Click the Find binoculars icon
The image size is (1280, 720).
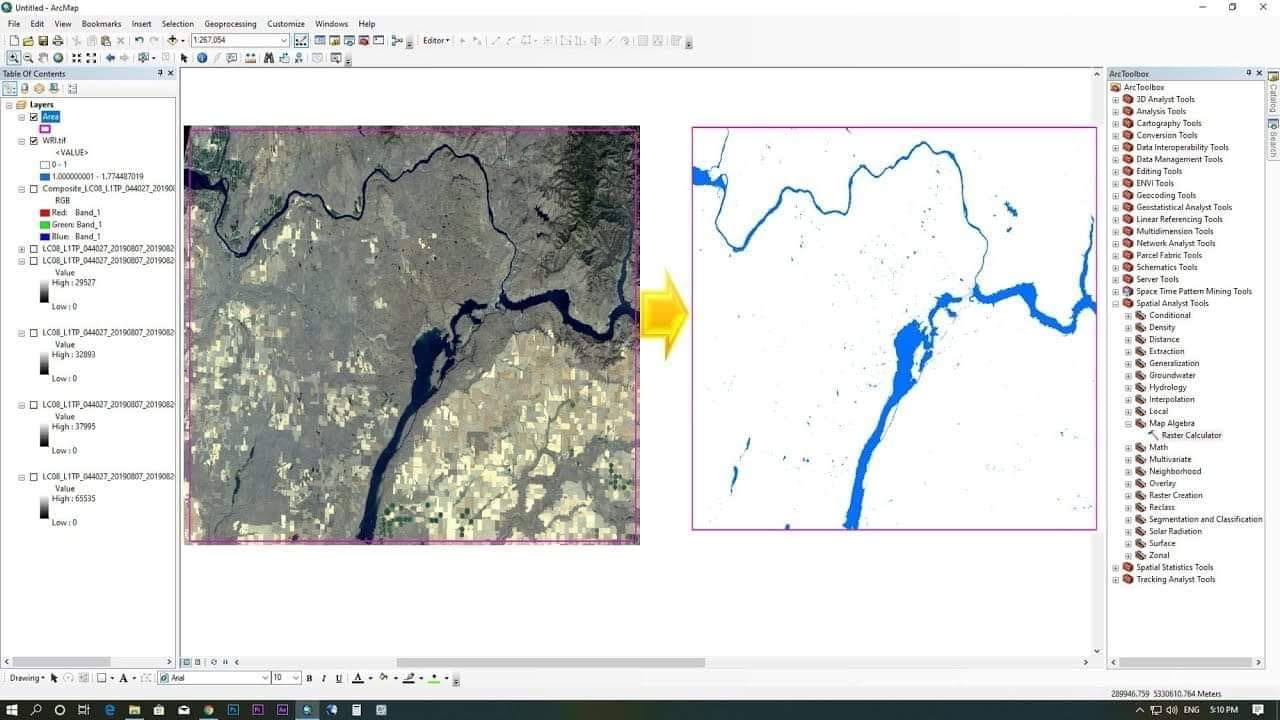click(269, 58)
